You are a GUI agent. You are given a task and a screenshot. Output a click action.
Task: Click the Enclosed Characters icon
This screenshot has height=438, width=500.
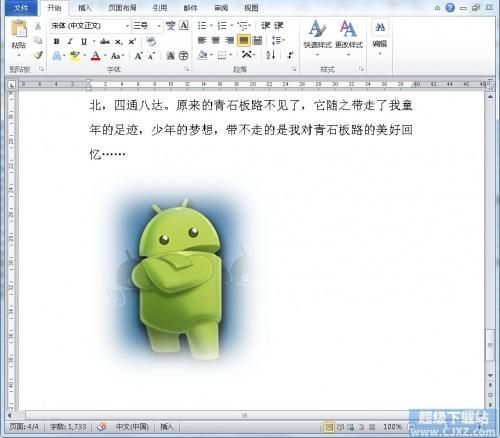point(184,56)
